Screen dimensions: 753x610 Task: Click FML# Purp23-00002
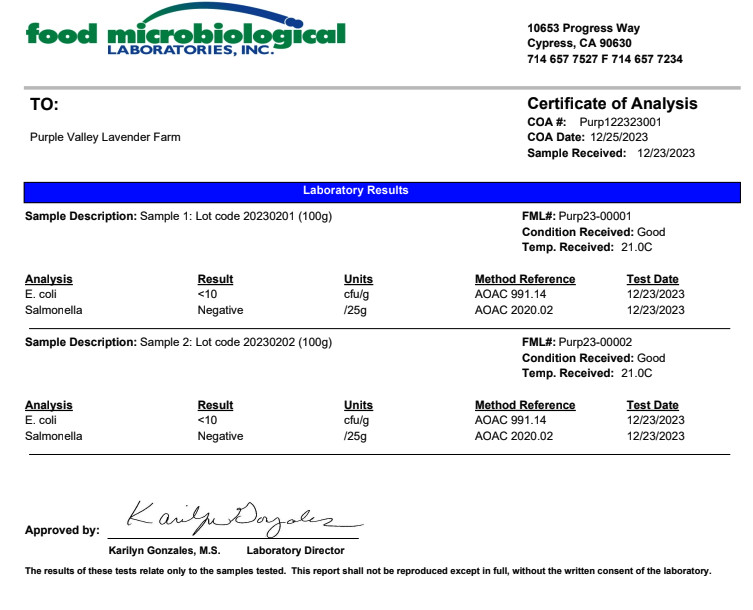(577, 342)
